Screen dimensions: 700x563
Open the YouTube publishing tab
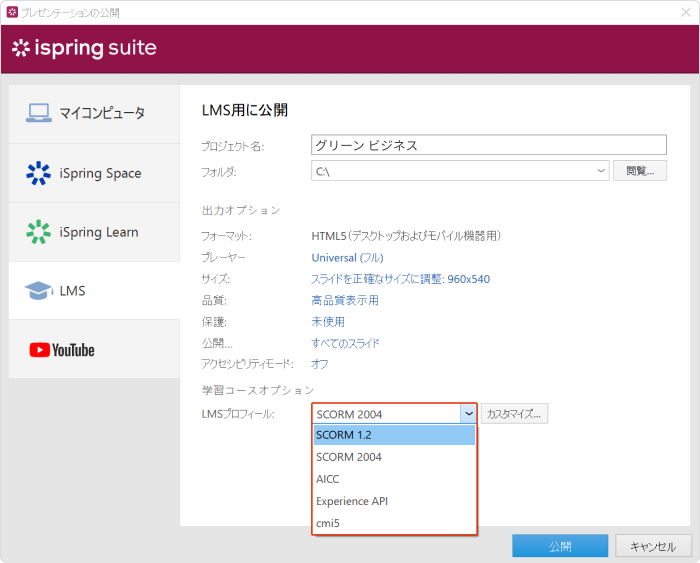tap(94, 350)
